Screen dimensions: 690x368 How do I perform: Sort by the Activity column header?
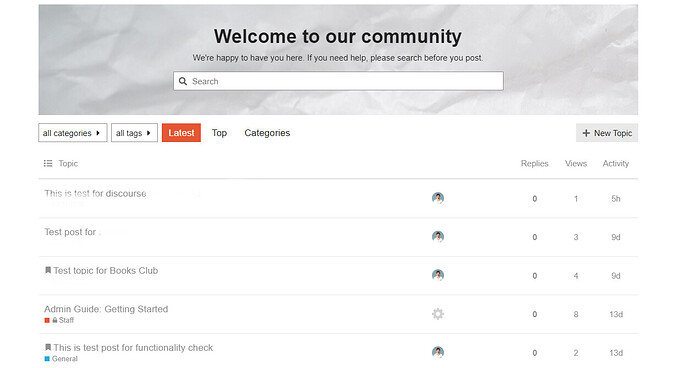[x=616, y=163]
